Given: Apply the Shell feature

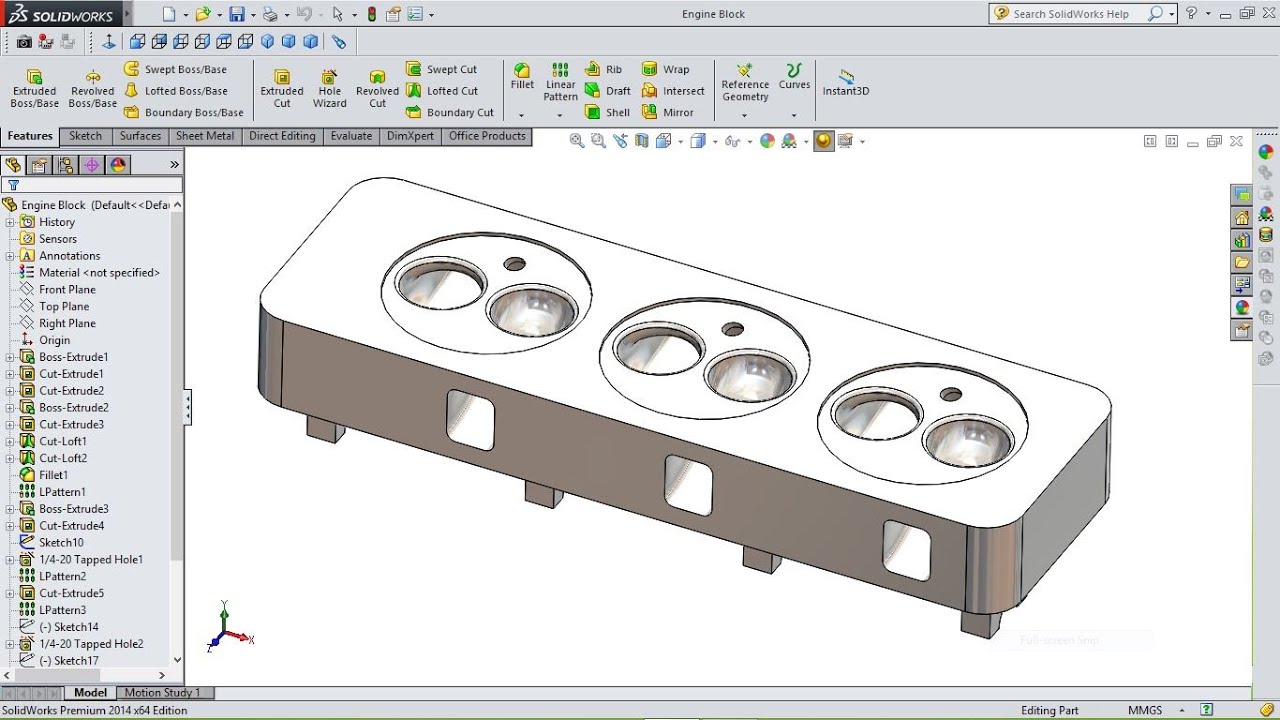Looking at the screenshot, I should (x=607, y=112).
